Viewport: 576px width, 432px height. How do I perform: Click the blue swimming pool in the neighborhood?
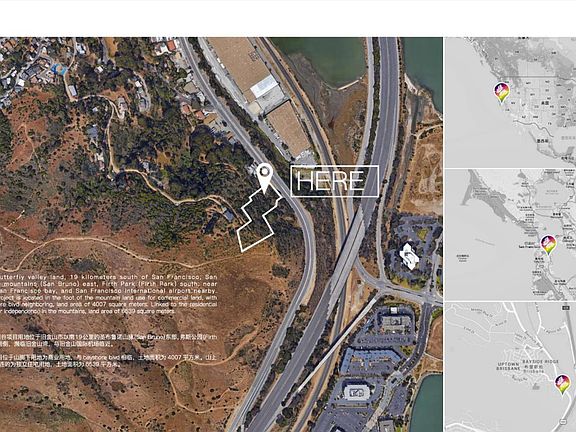[x=59, y=69]
